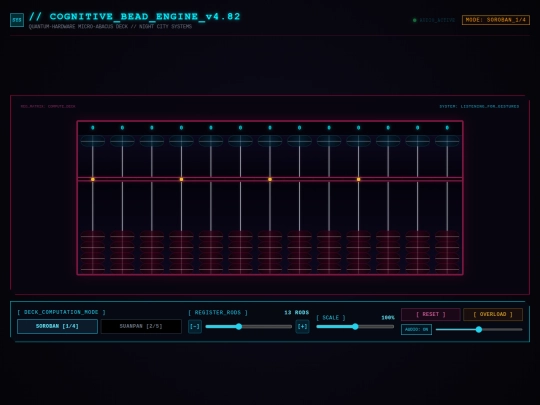
Task: Push heaven bead on eleventh rod from left
Action: pos(388,141)
